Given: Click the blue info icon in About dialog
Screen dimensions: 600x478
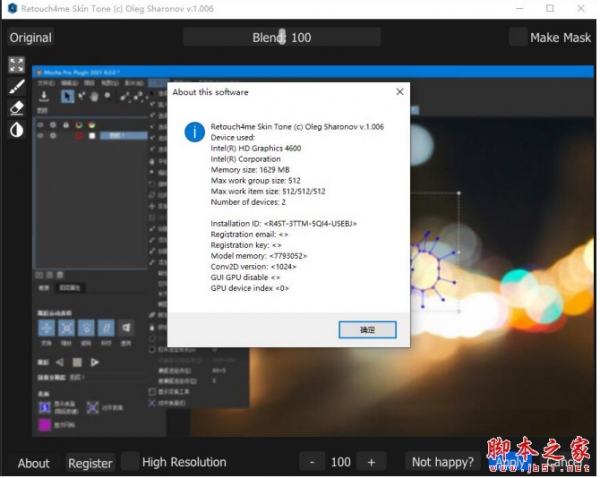Looking at the screenshot, I should [195, 132].
